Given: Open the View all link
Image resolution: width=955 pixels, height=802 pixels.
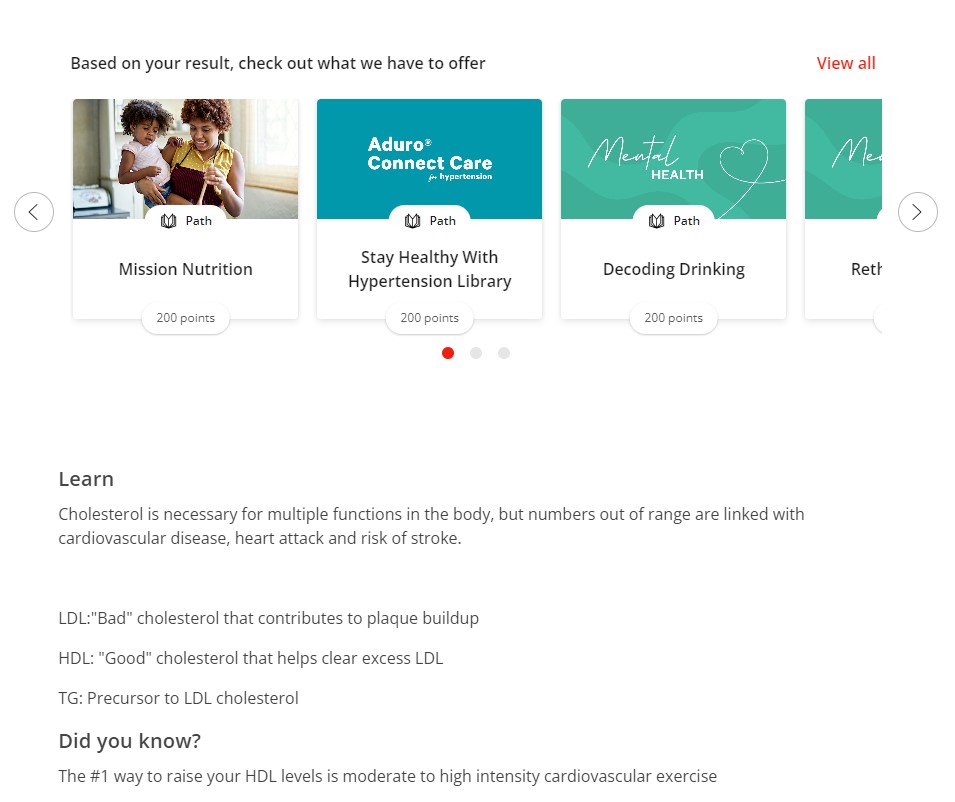Looking at the screenshot, I should [845, 63].
